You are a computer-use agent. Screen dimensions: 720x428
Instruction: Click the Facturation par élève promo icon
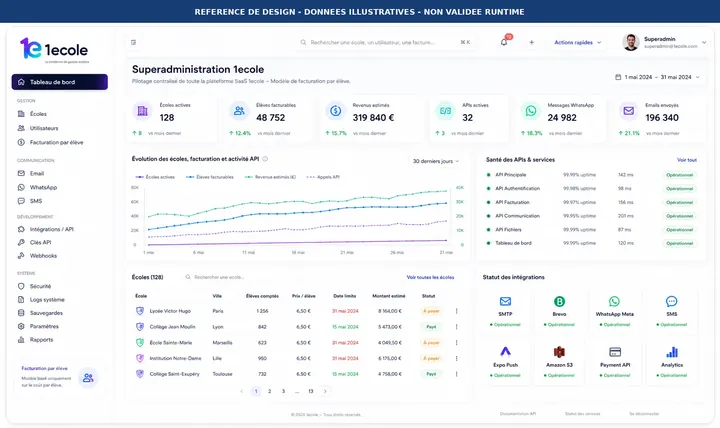click(88, 378)
